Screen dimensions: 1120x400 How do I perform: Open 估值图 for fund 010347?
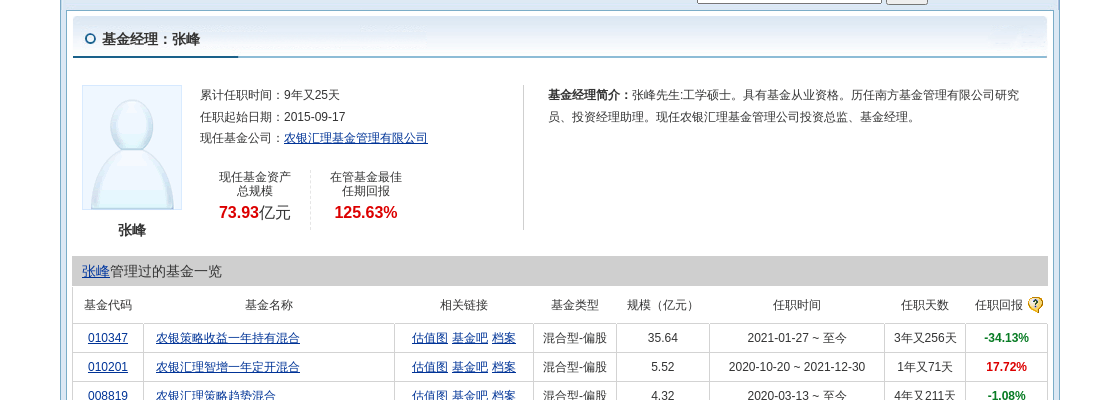tap(429, 338)
